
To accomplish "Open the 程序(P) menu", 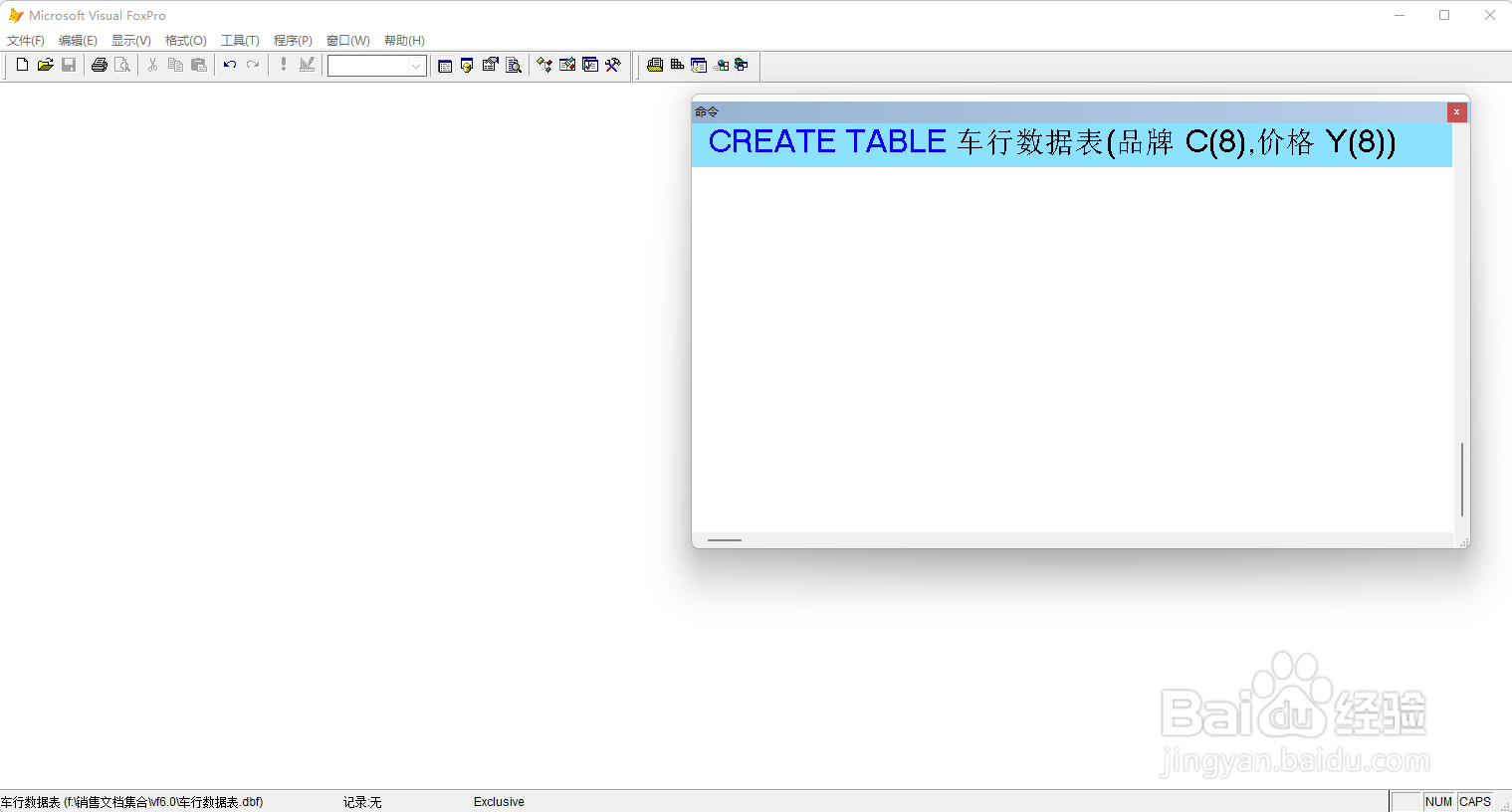I will [293, 41].
